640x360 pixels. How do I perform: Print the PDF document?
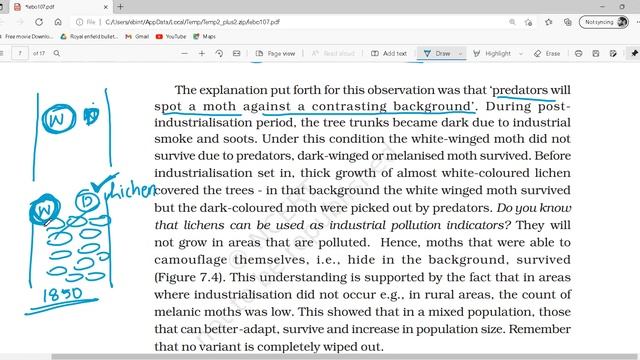(x=578, y=53)
